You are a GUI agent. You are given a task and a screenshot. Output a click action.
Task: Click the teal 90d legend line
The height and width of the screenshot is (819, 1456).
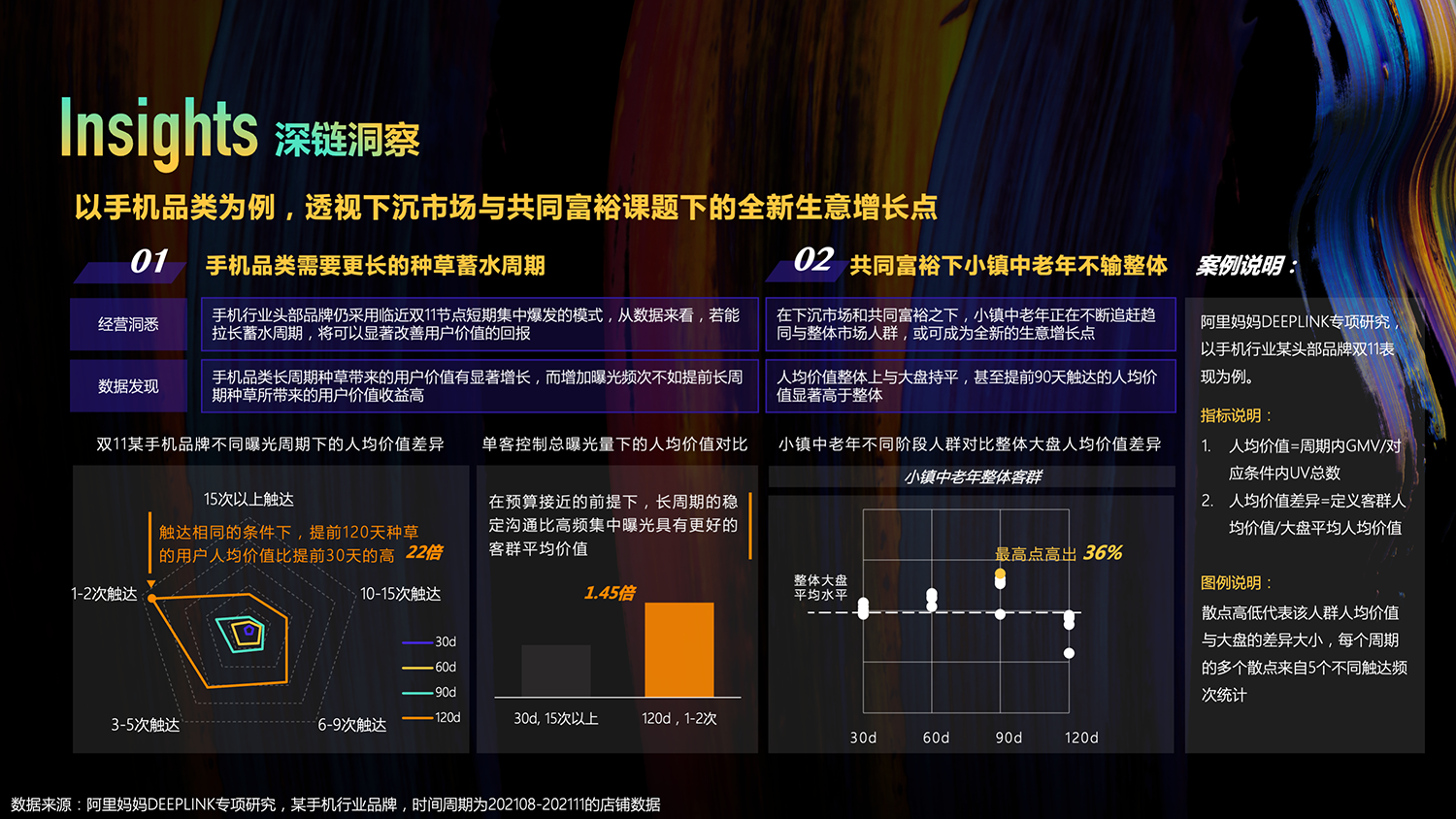pos(418,693)
